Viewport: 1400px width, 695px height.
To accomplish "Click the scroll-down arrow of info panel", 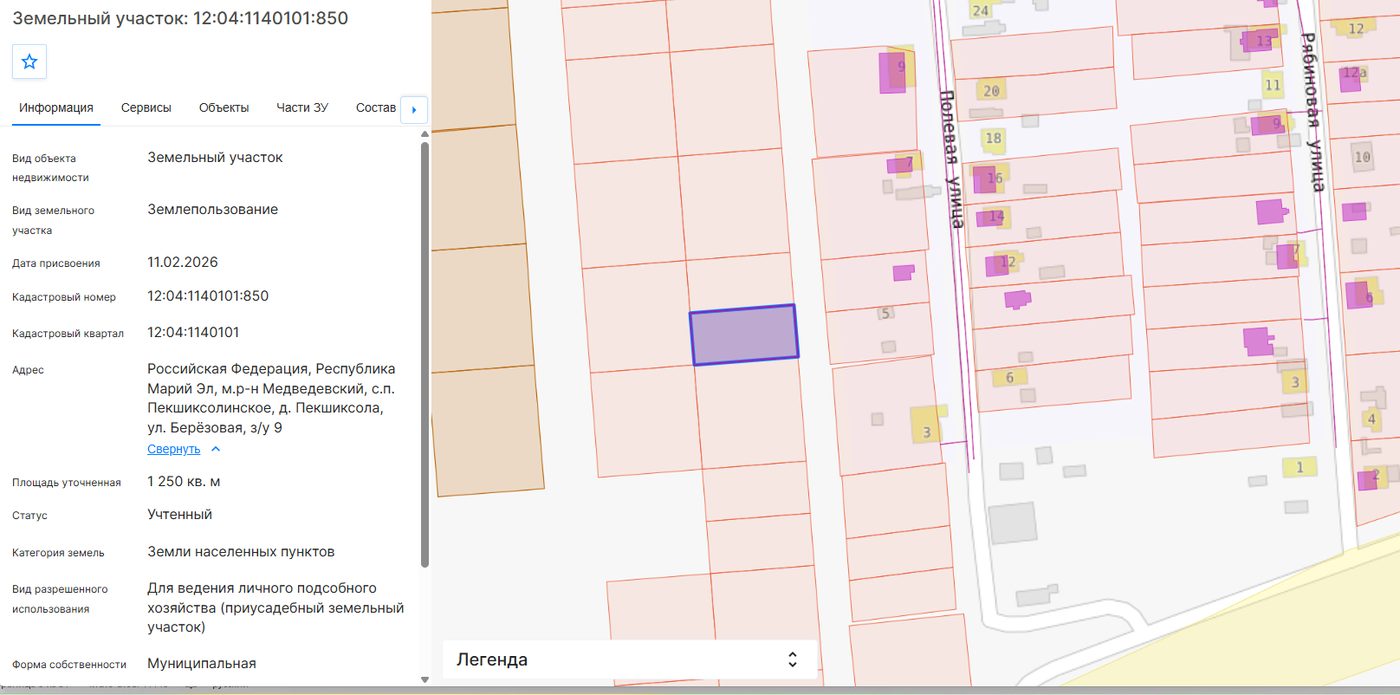I will 425,679.
